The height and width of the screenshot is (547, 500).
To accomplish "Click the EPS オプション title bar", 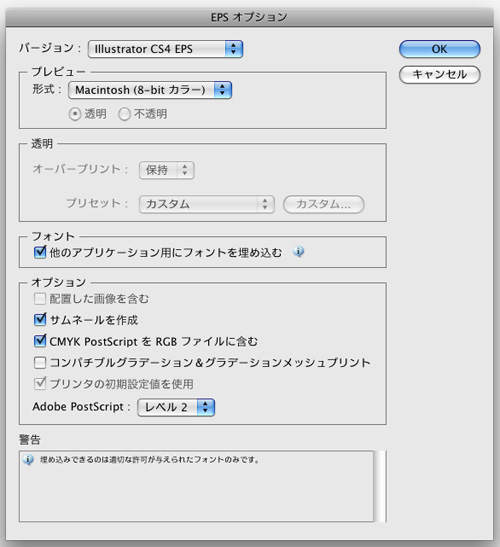I will [249, 17].
